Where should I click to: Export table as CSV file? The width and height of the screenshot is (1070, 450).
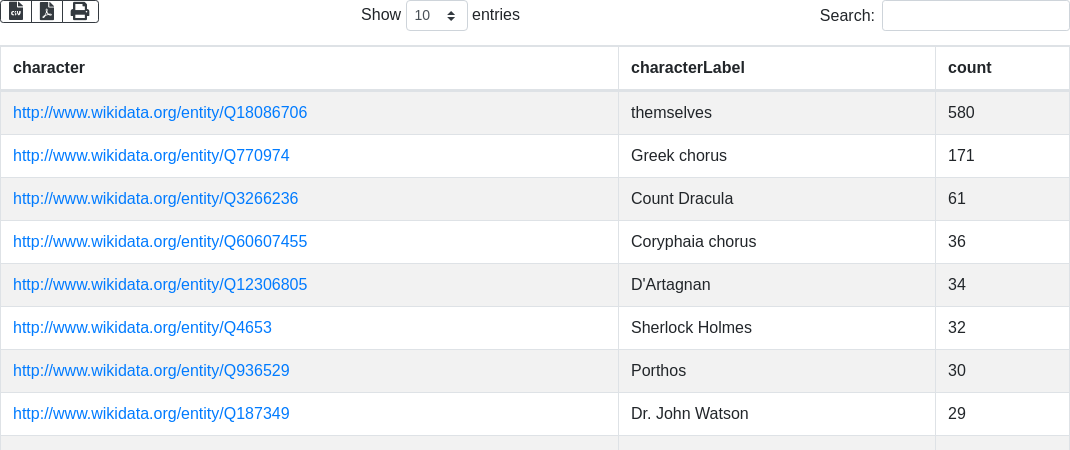pos(16,11)
